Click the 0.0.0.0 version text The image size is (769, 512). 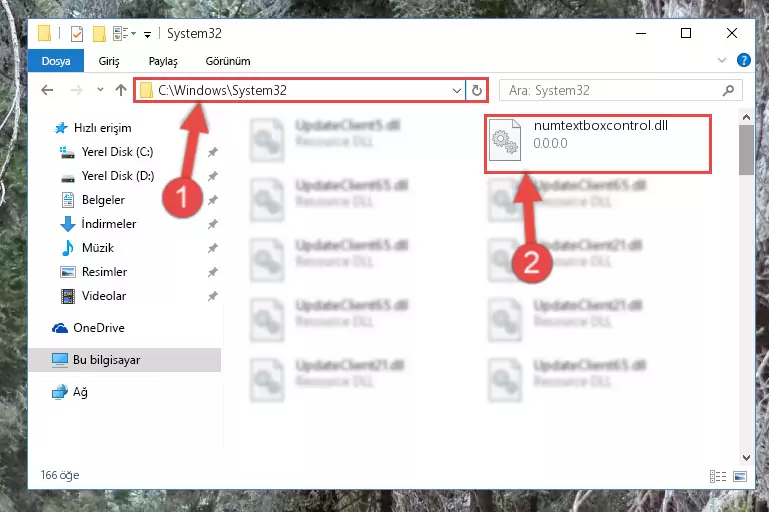(x=550, y=144)
